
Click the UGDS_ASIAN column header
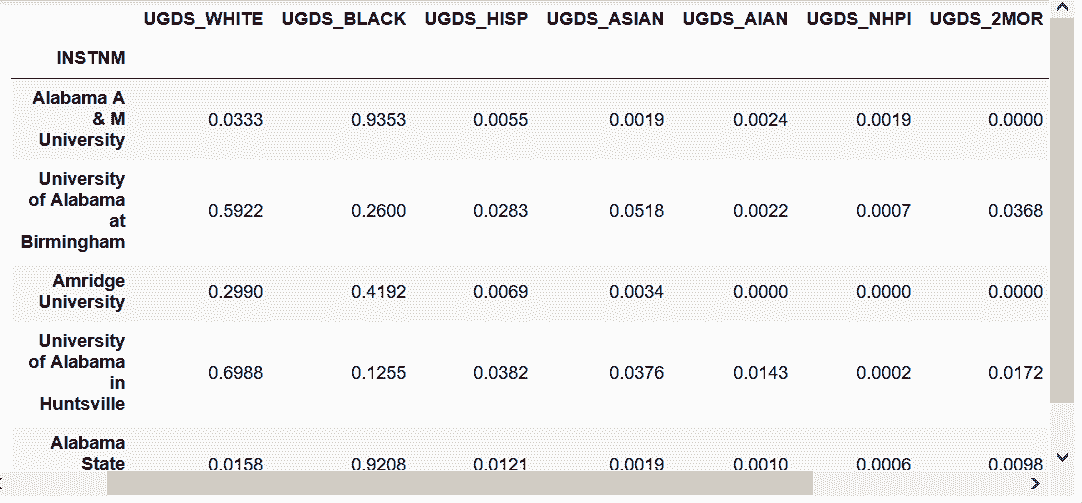pyautogui.click(x=605, y=19)
